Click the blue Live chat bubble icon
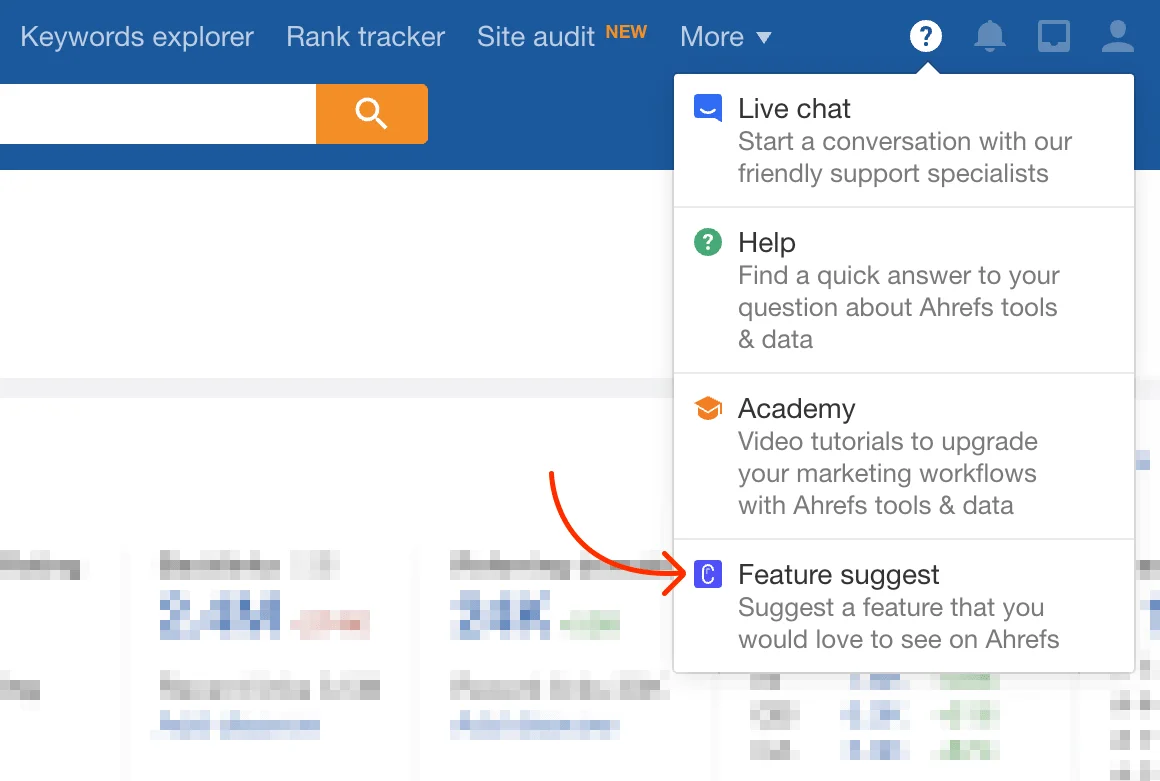 tap(708, 107)
